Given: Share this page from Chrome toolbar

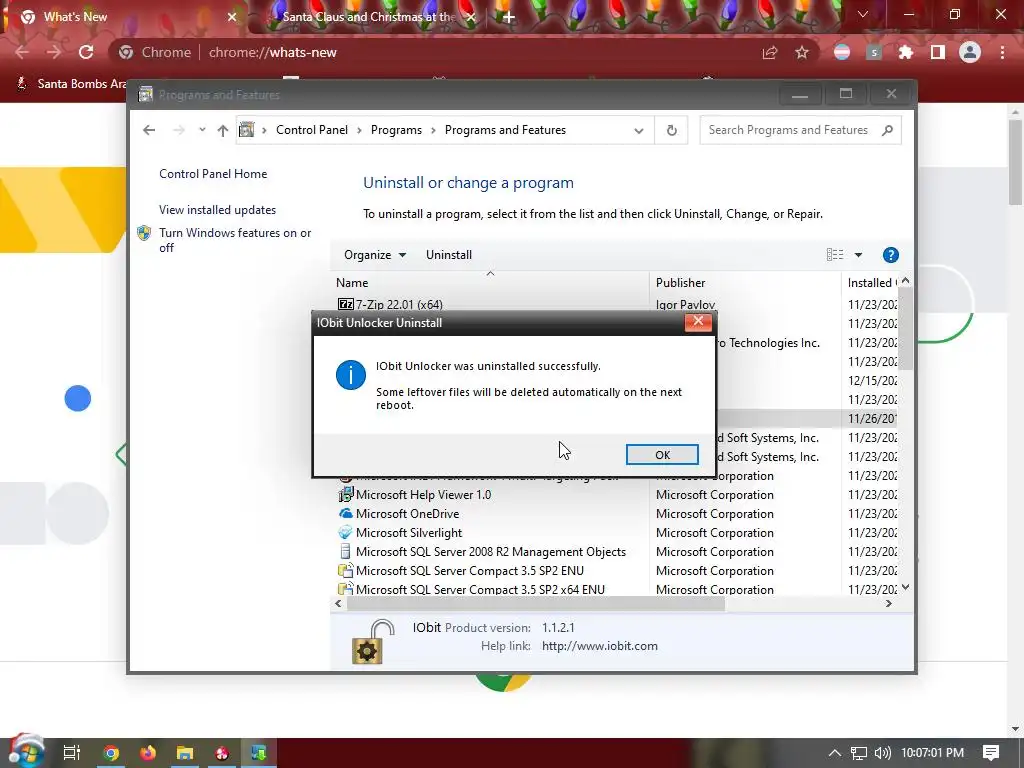Looking at the screenshot, I should click(770, 52).
